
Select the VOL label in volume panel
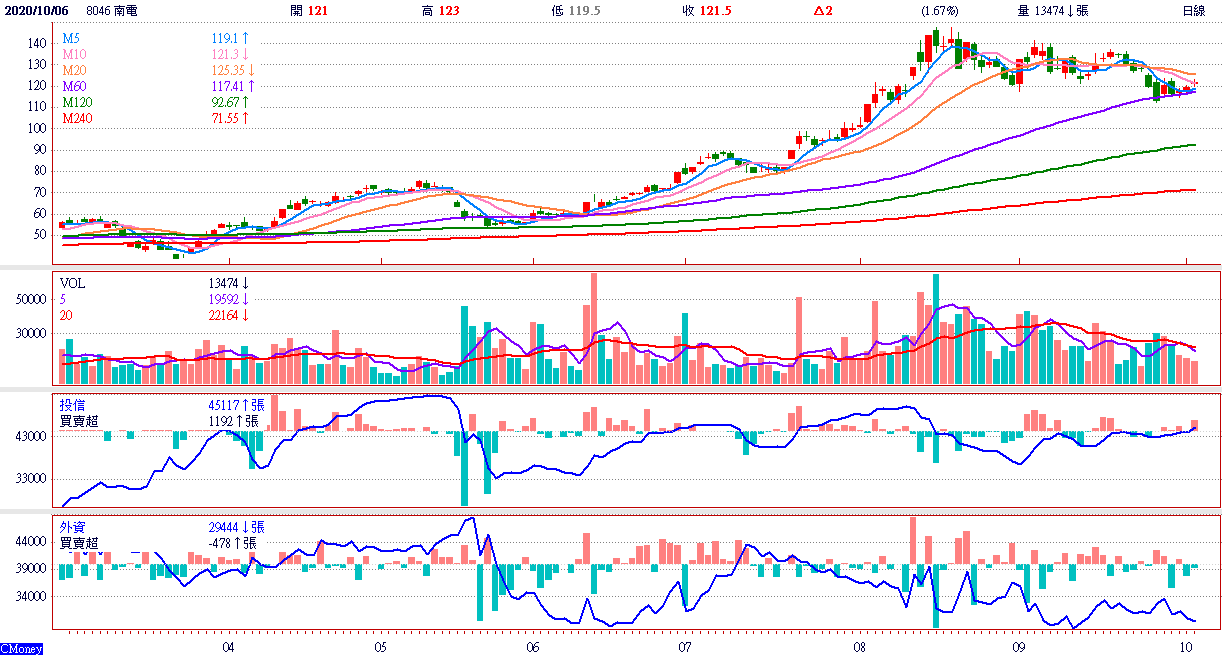click(x=73, y=284)
